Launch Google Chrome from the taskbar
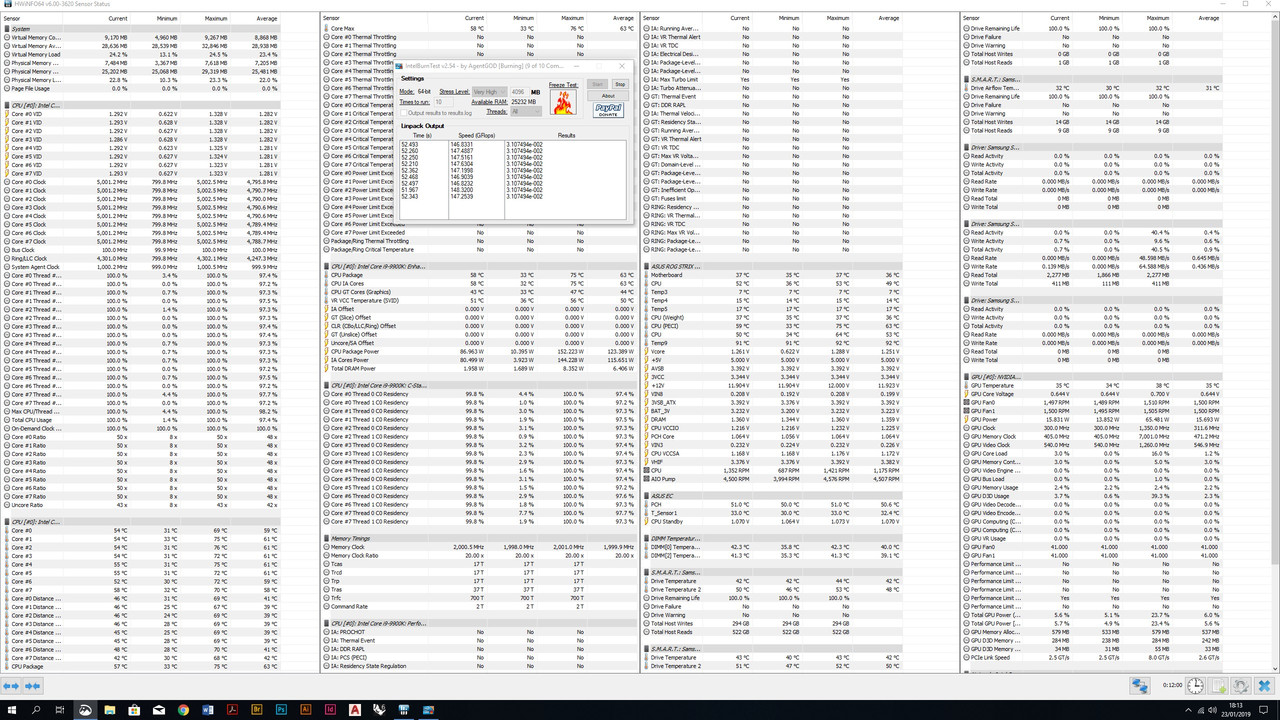The image size is (1280, 720). [182, 710]
